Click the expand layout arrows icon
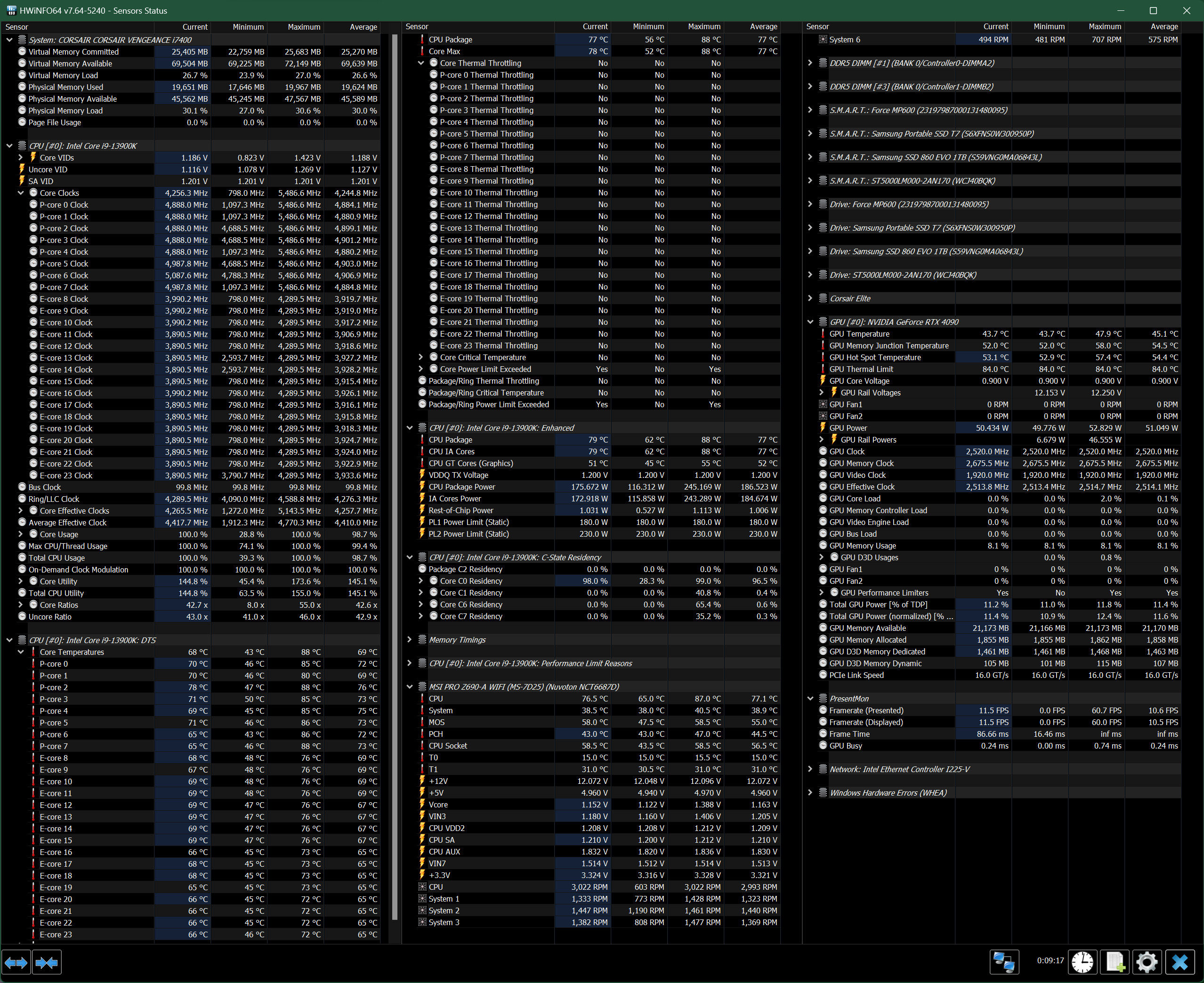This screenshot has height=983, width=1204. (x=16, y=962)
